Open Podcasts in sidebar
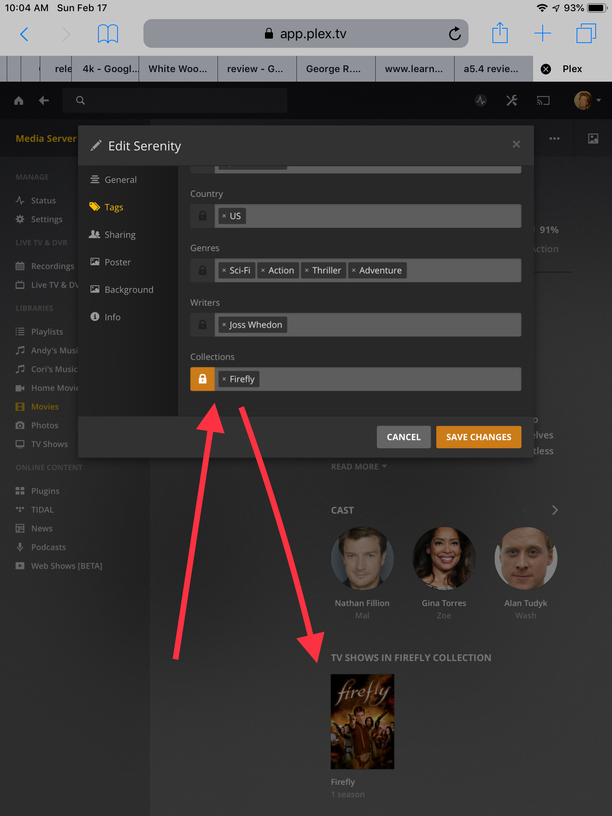The image size is (612, 816). pyautogui.click(x=41, y=547)
